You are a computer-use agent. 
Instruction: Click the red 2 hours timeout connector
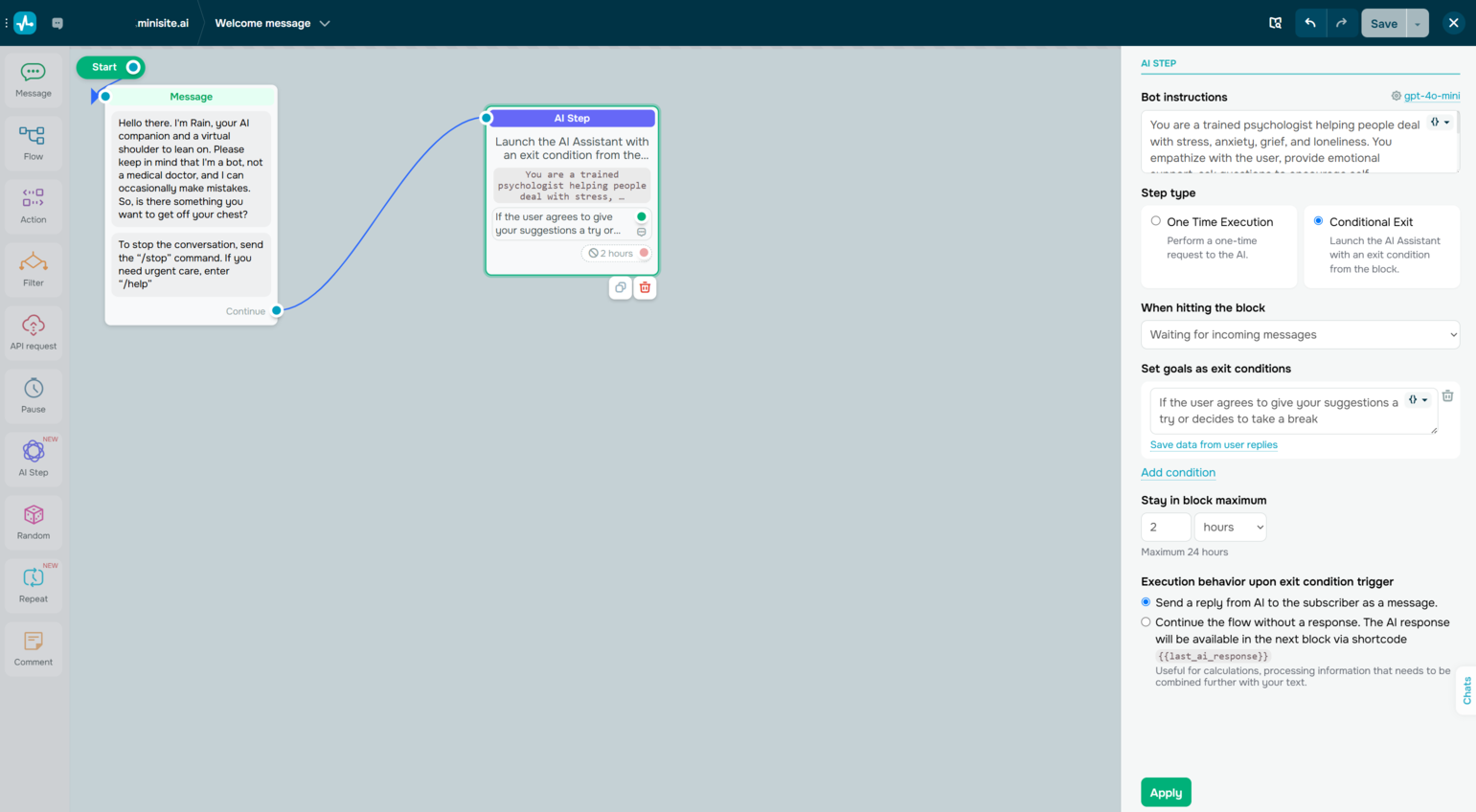pyautogui.click(x=644, y=253)
